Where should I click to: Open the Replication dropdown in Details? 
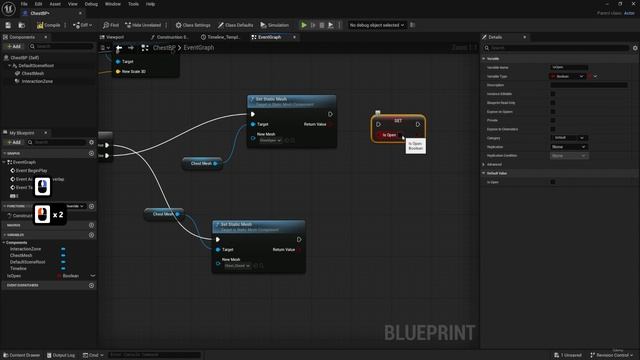click(569, 147)
